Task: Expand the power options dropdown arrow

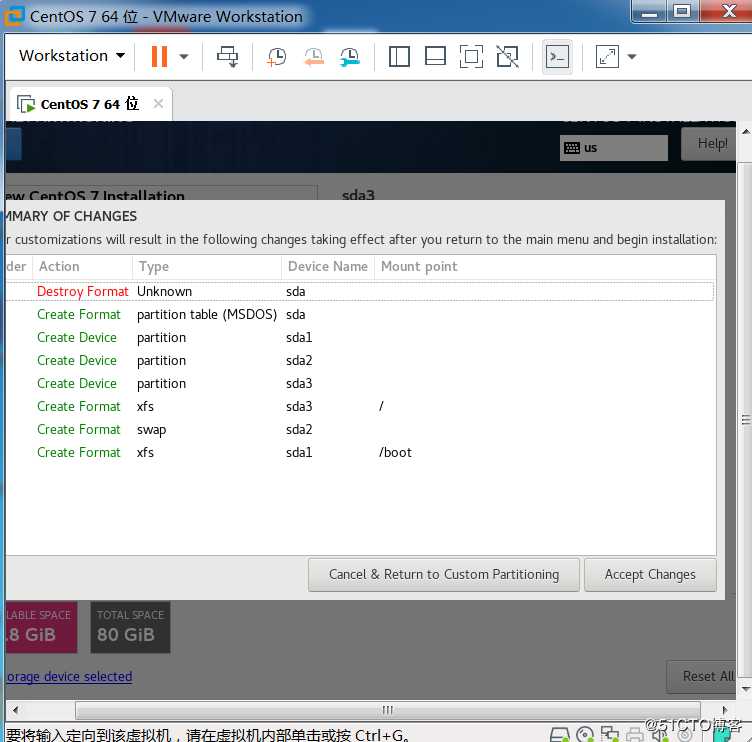Action: (184, 57)
